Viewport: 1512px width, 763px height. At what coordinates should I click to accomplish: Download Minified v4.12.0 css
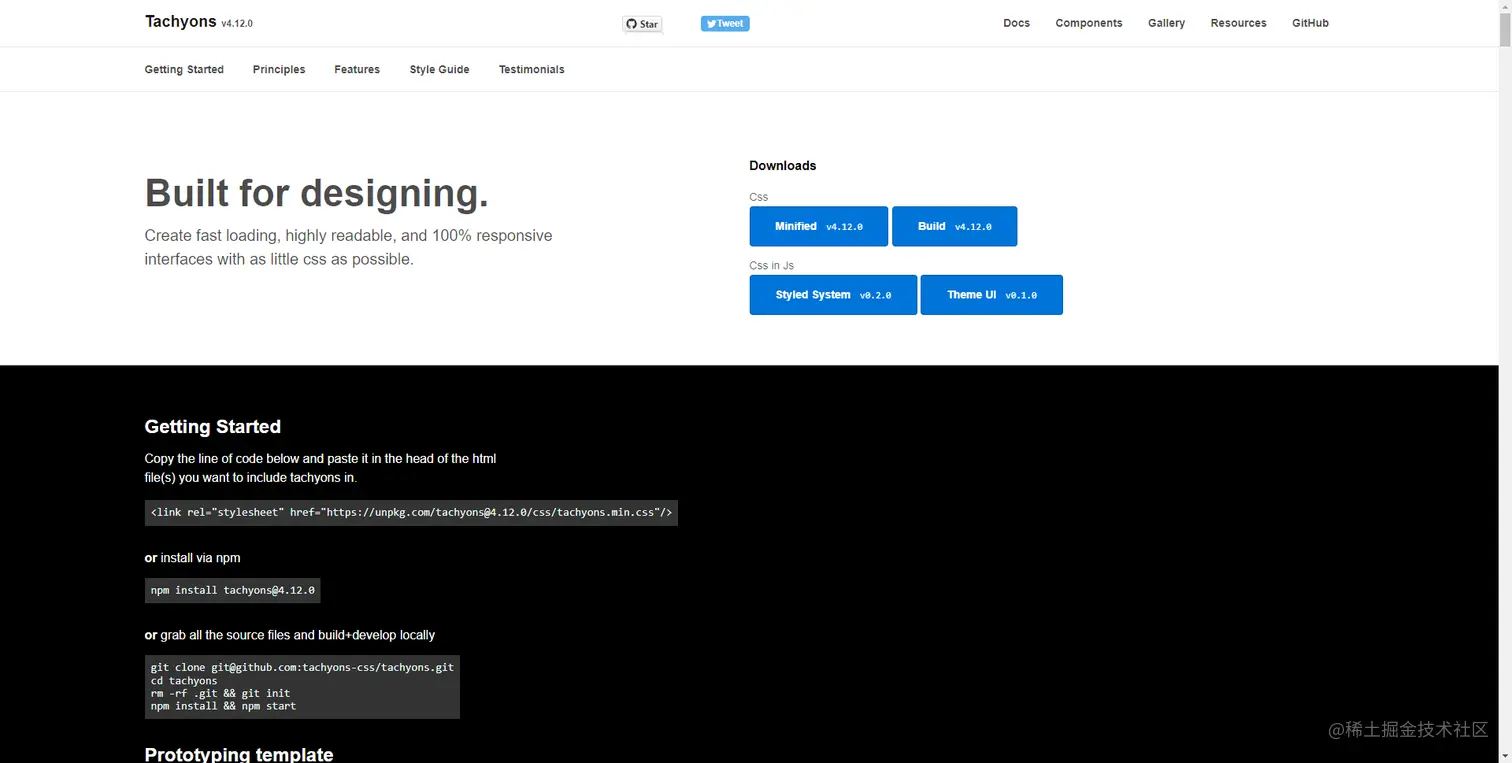tap(819, 226)
